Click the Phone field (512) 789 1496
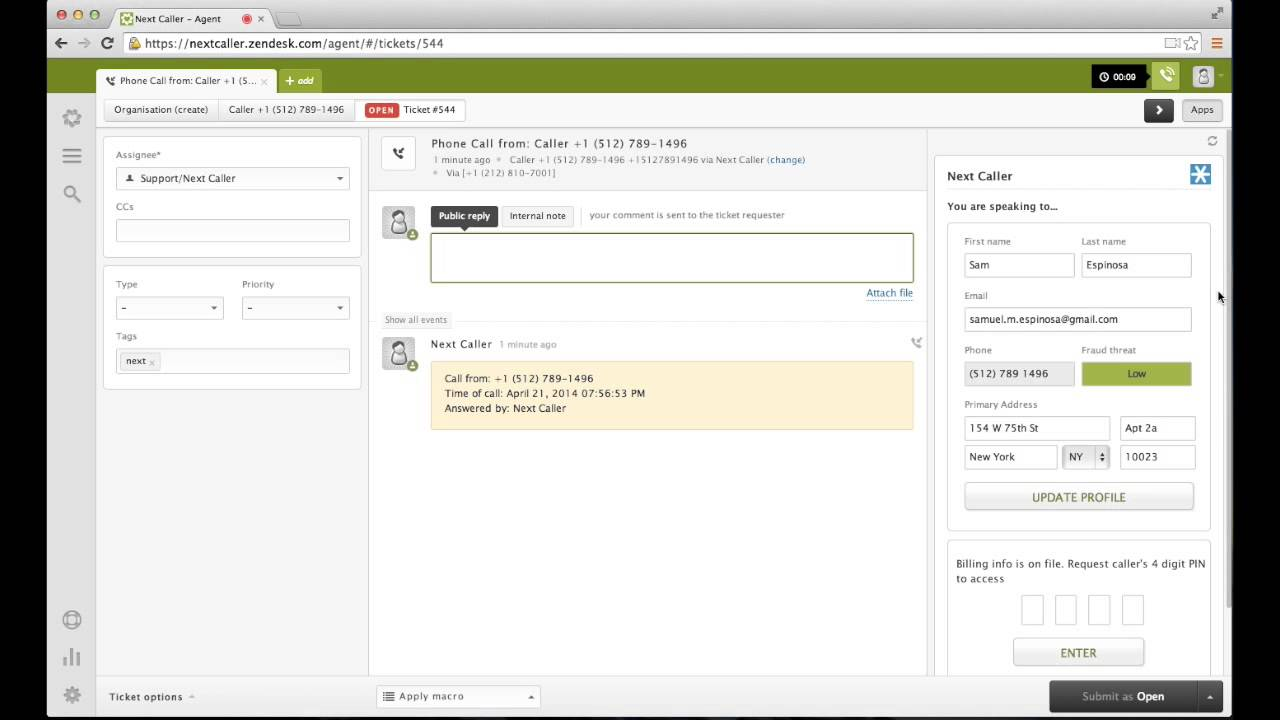The height and width of the screenshot is (720, 1280). click(x=1019, y=374)
